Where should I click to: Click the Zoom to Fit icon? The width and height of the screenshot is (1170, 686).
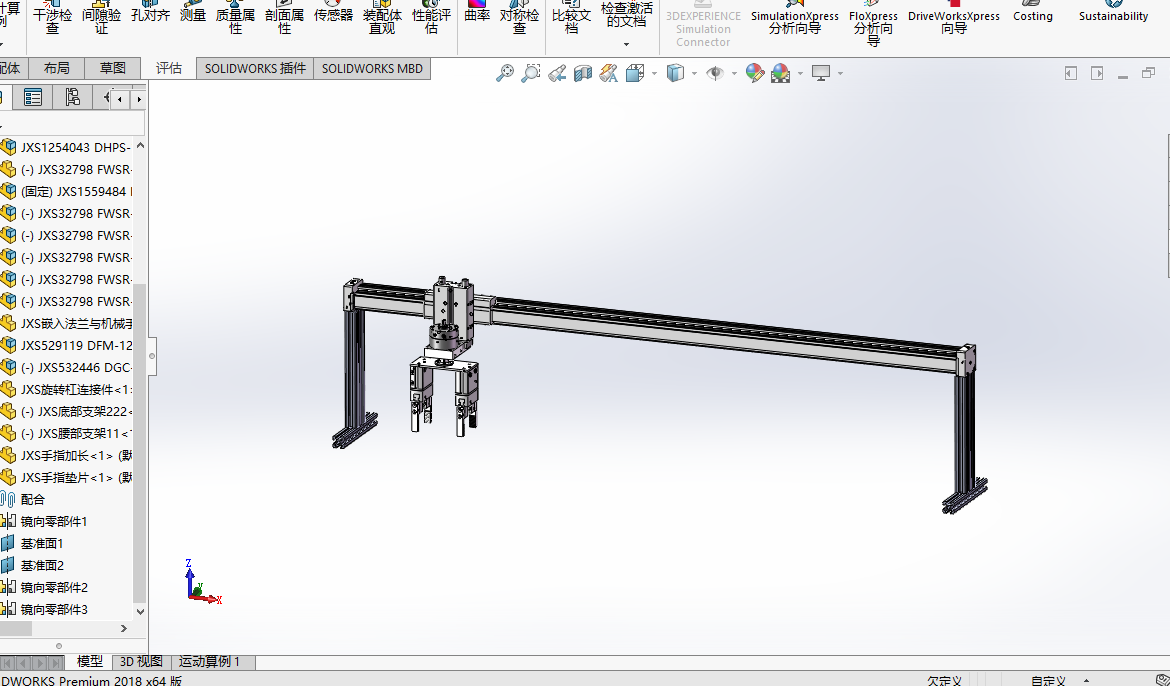(x=505, y=73)
